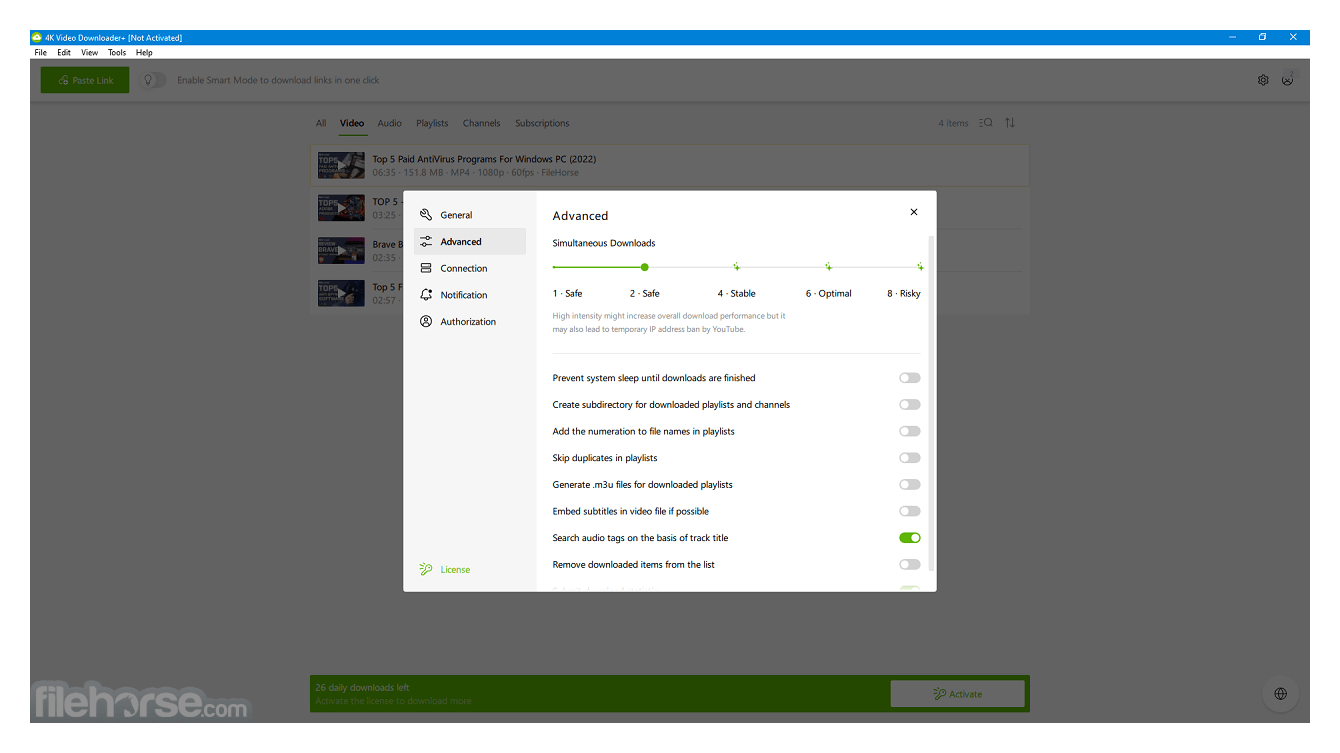Switch to the Playlists tab
Viewport: 1340px width, 753px height.
pyautogui.click(x=432, y=123)
